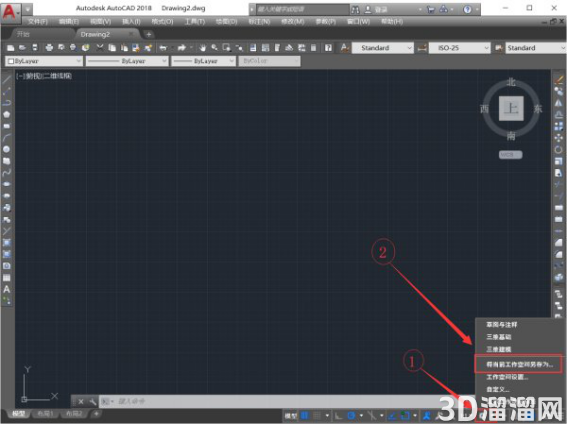567x425 pixels.
Task: Select the Move tool in modify toolbar
Action: point(559,138)
